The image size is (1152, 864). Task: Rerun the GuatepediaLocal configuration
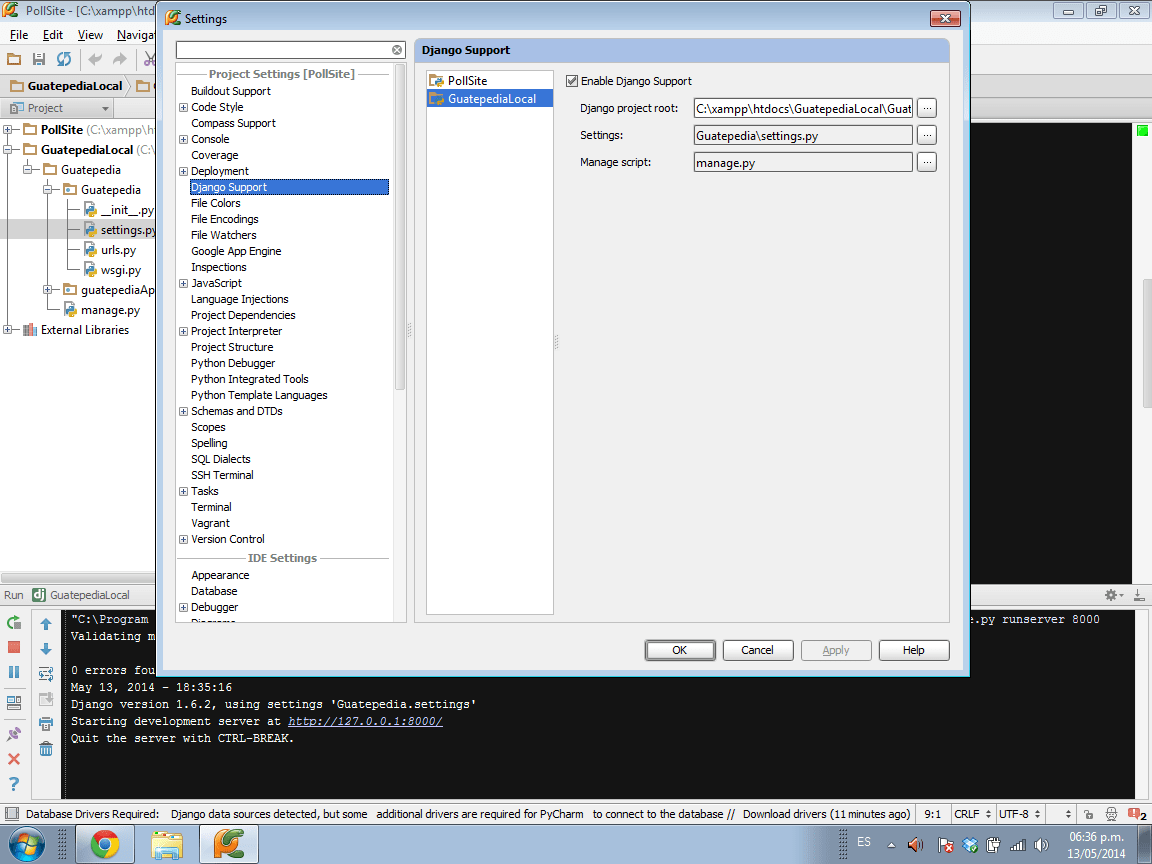coord(14,622)
